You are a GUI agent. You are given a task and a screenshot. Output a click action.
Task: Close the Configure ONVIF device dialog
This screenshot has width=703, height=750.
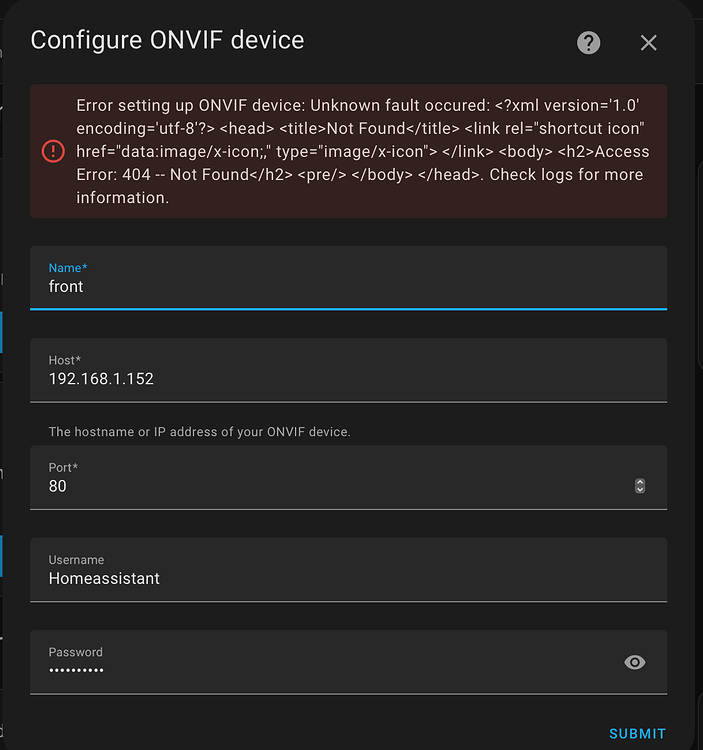[648, 43]
